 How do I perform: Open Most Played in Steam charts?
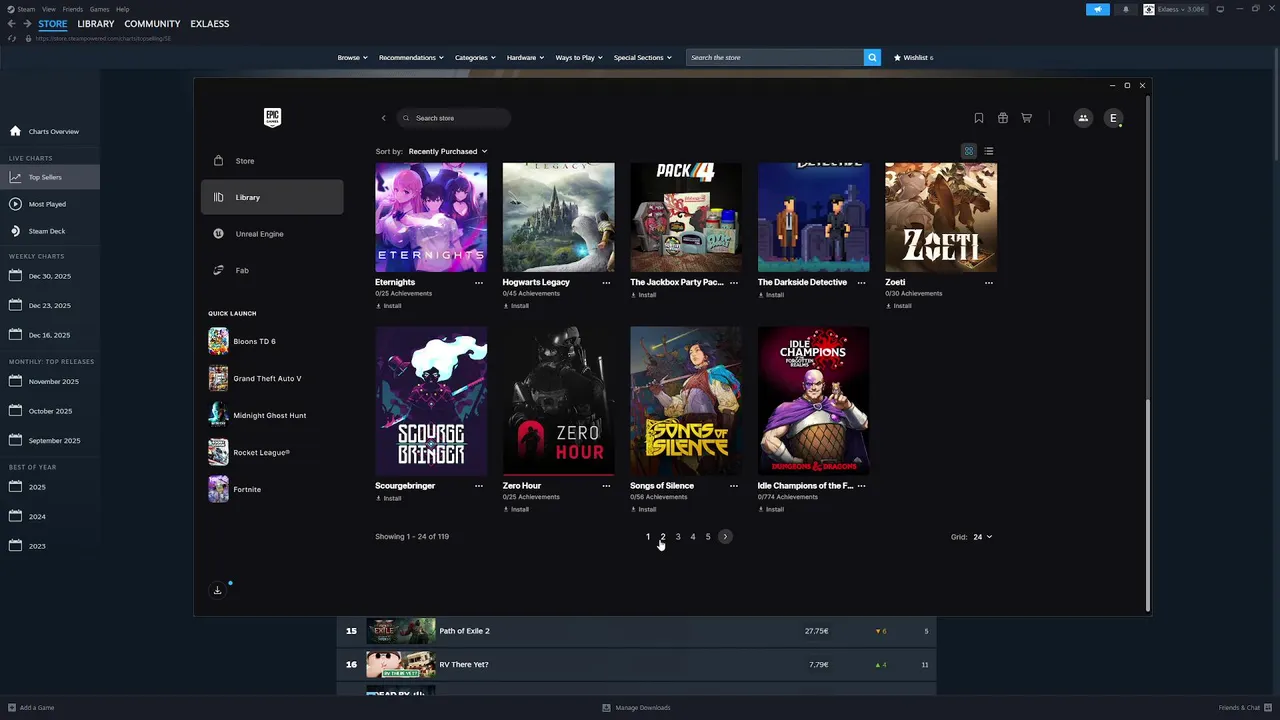pos(50,204)
